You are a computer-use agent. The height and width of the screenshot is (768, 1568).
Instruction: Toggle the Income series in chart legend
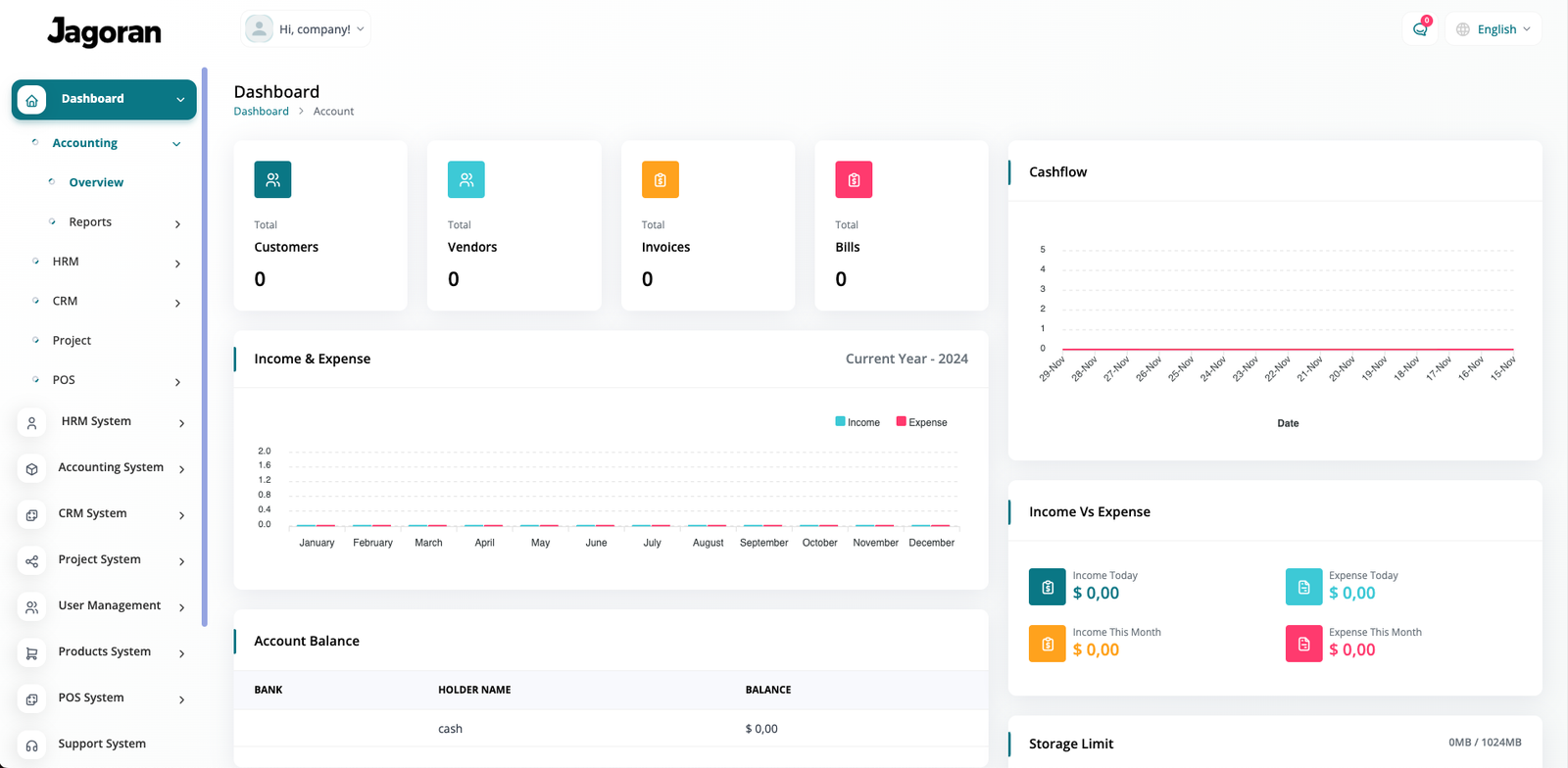[x=857, y=422]
